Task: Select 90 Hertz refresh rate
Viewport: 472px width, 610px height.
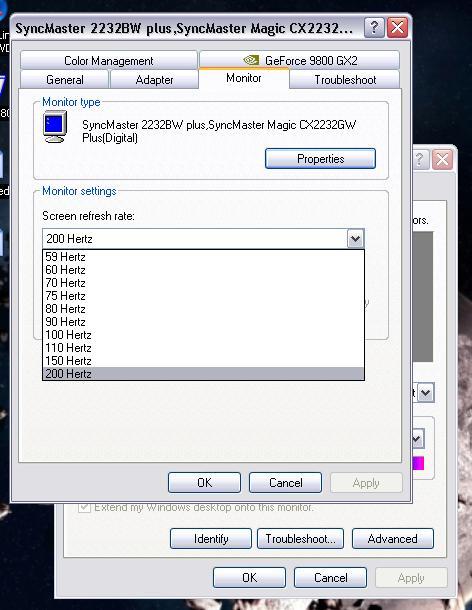Action: pyautogui.click(x=203, y=322)
